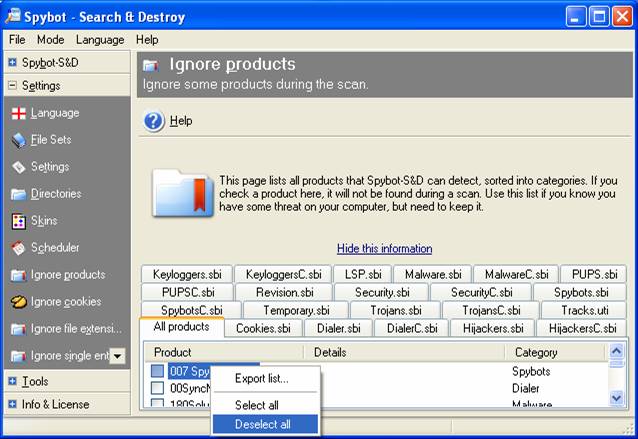
Task: Switch to the TrojansC.sbi tab
Action: point(491,310)
